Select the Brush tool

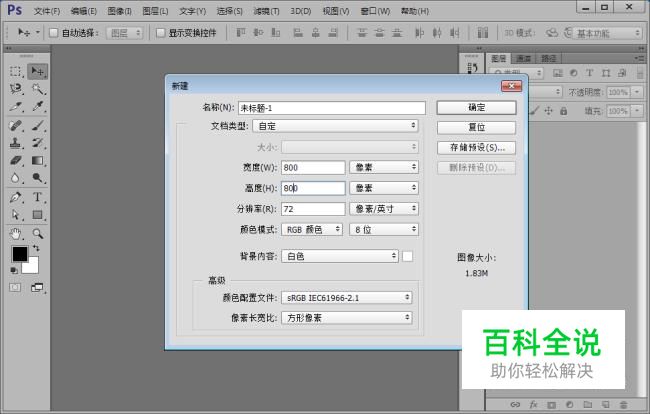click(x=37, y=125)
